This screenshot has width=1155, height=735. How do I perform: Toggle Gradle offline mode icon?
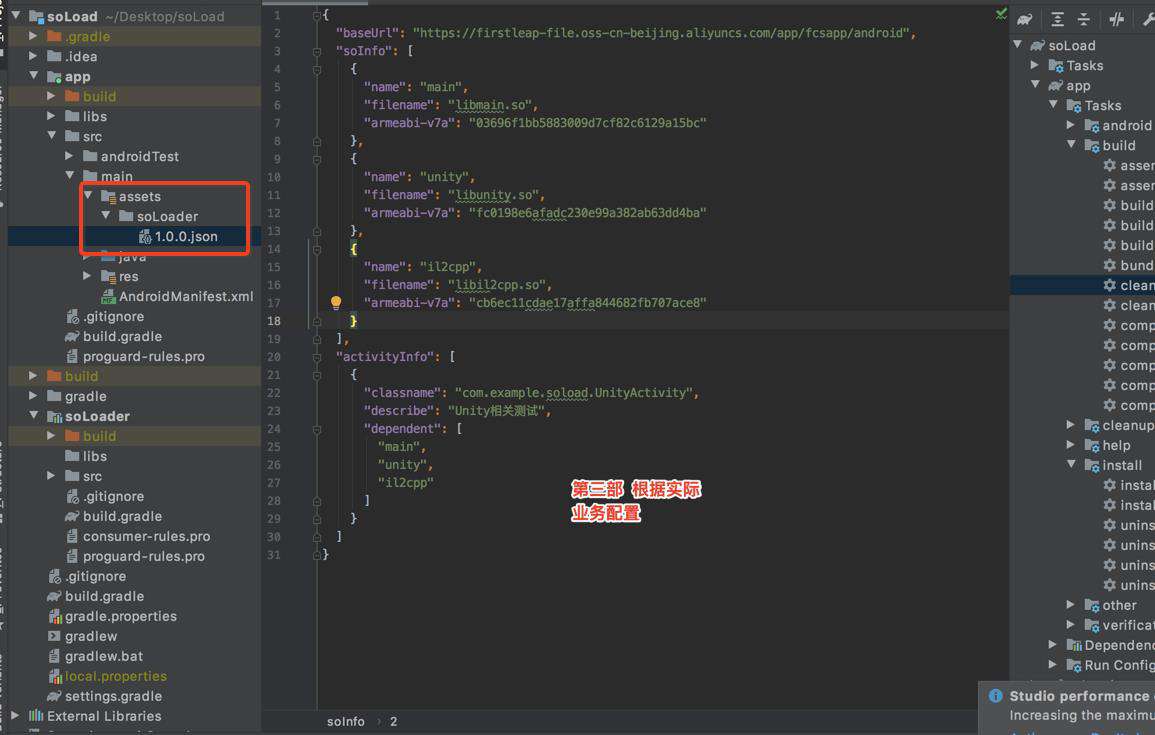pos(1117,20)
